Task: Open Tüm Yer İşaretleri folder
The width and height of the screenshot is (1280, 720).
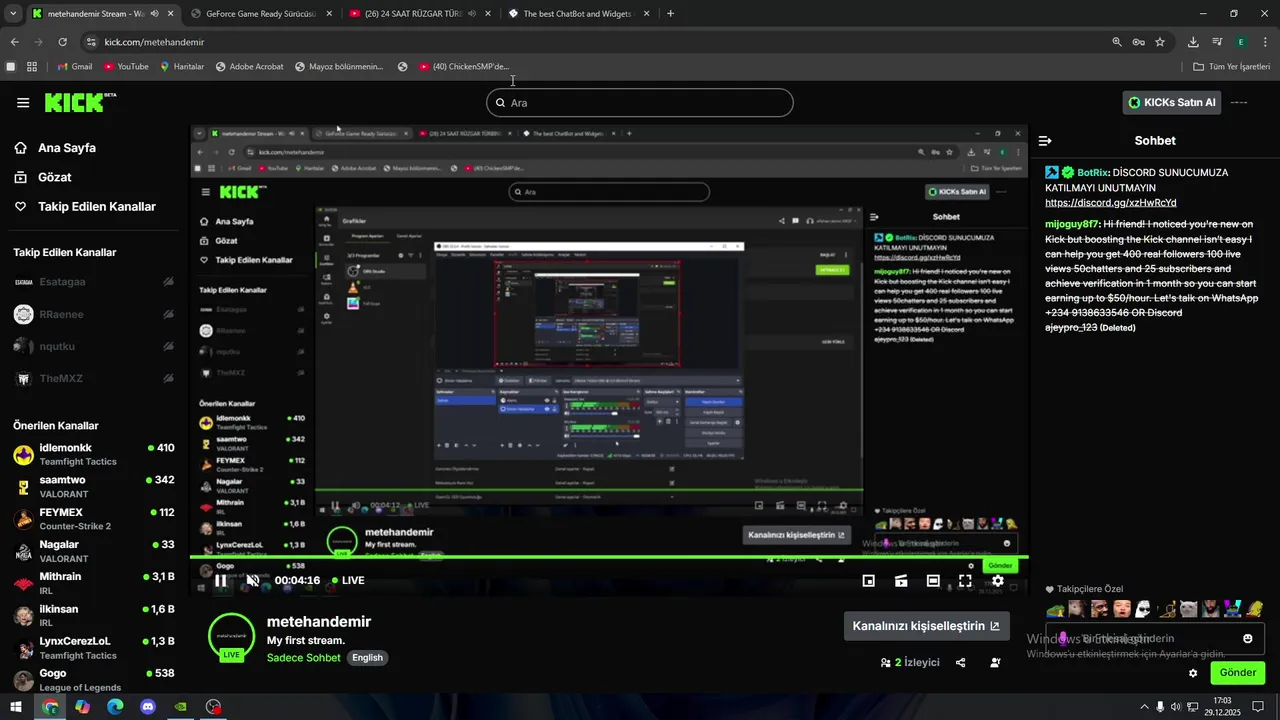Action: (1232, 67)
